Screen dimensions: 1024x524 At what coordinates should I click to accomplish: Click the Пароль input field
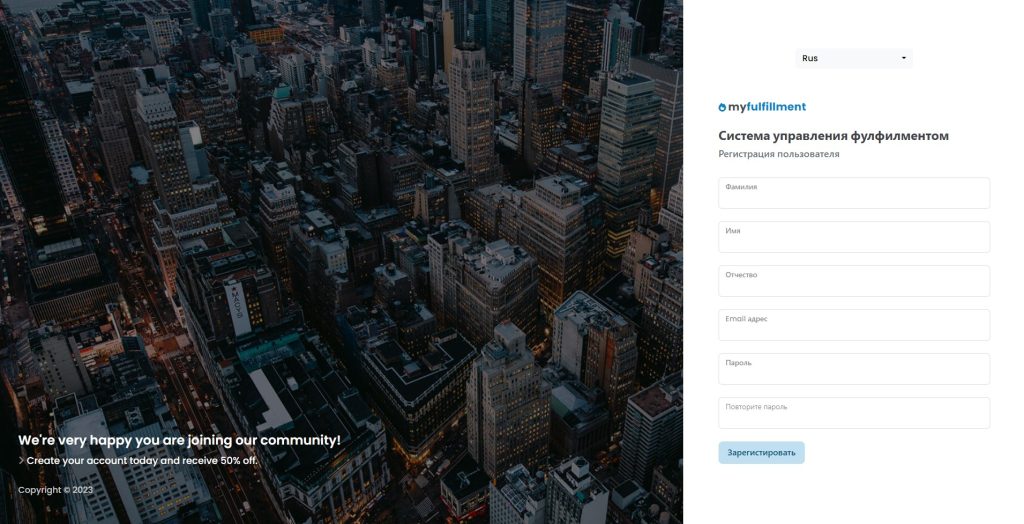tap(854, 368)
